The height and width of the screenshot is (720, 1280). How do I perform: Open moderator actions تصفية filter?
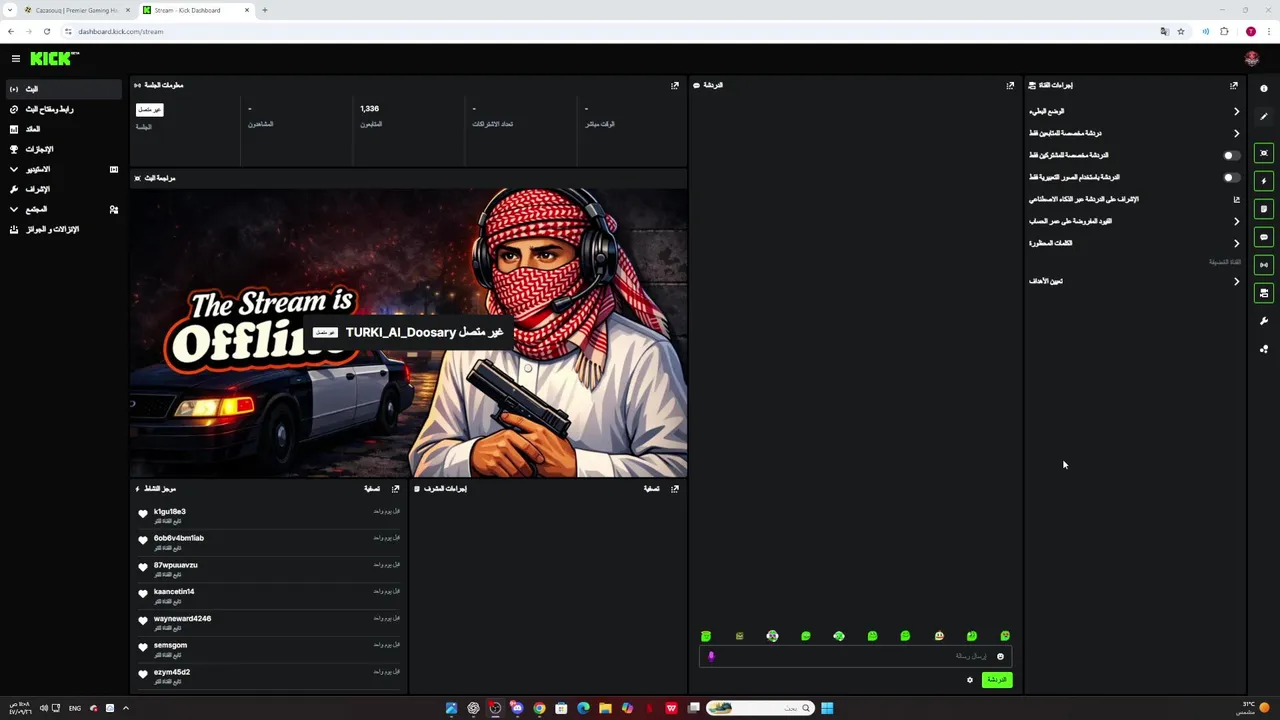pos(651,489)
